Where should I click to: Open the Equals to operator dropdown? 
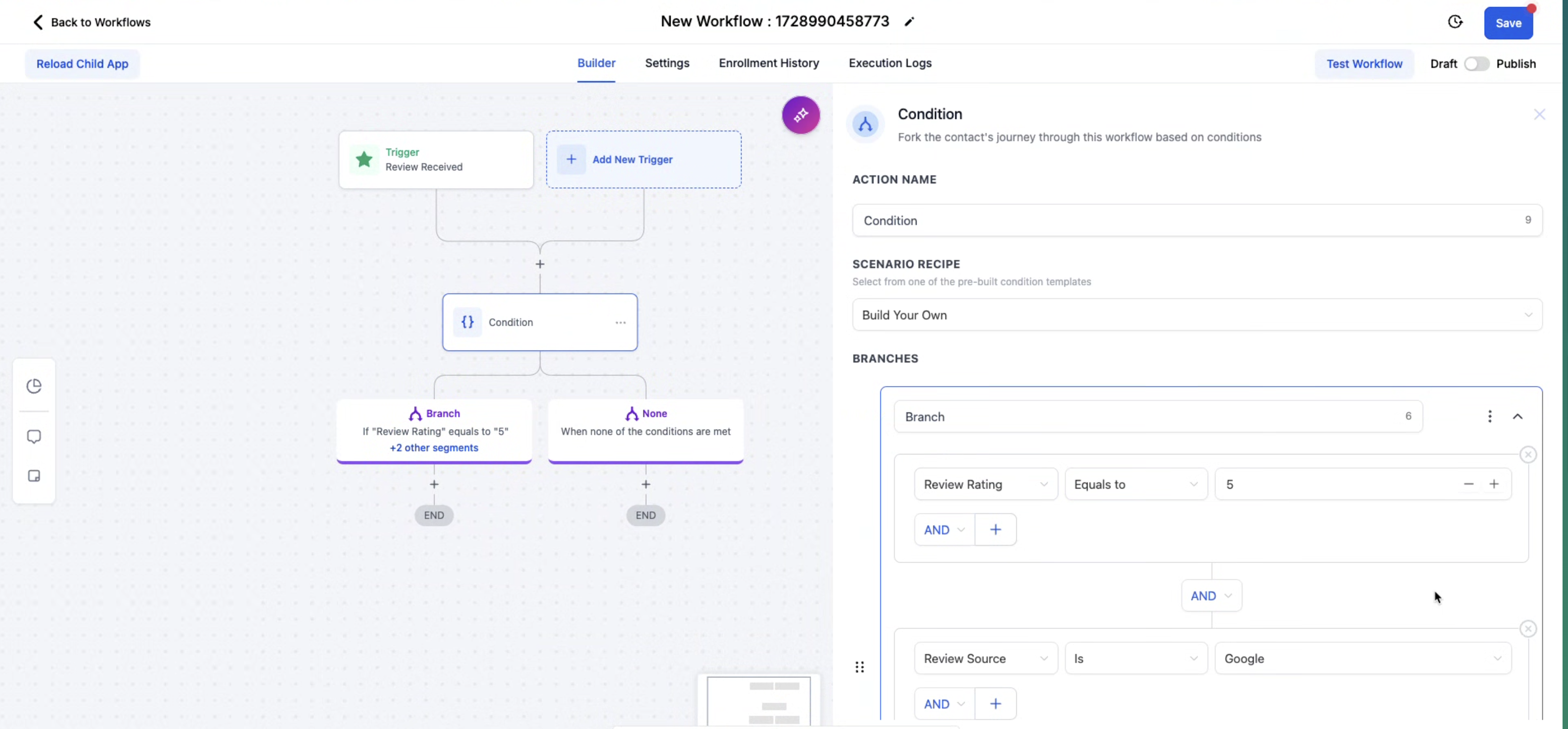(1135, 484)
